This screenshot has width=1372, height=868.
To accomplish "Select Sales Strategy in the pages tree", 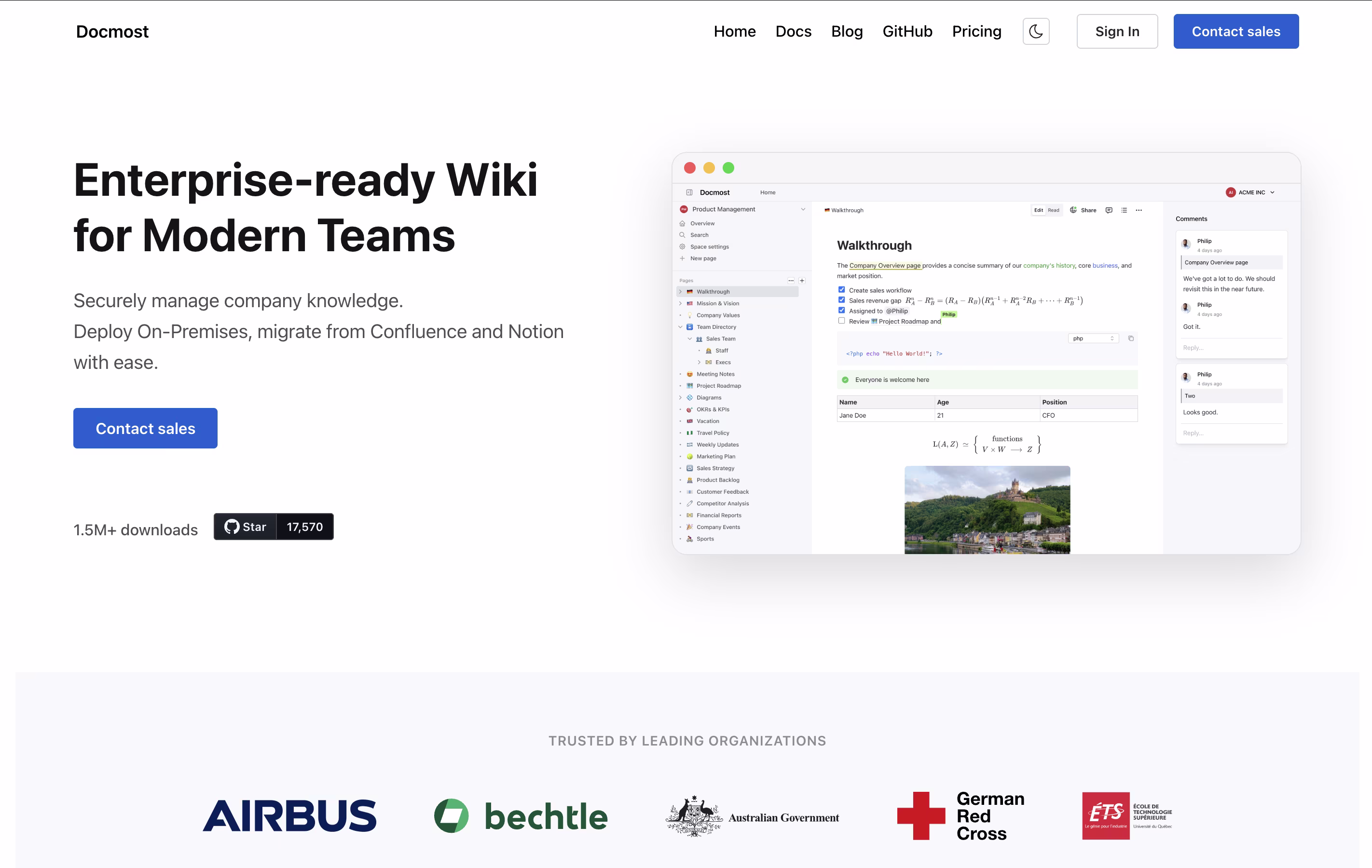I will [x=715, y=468].
